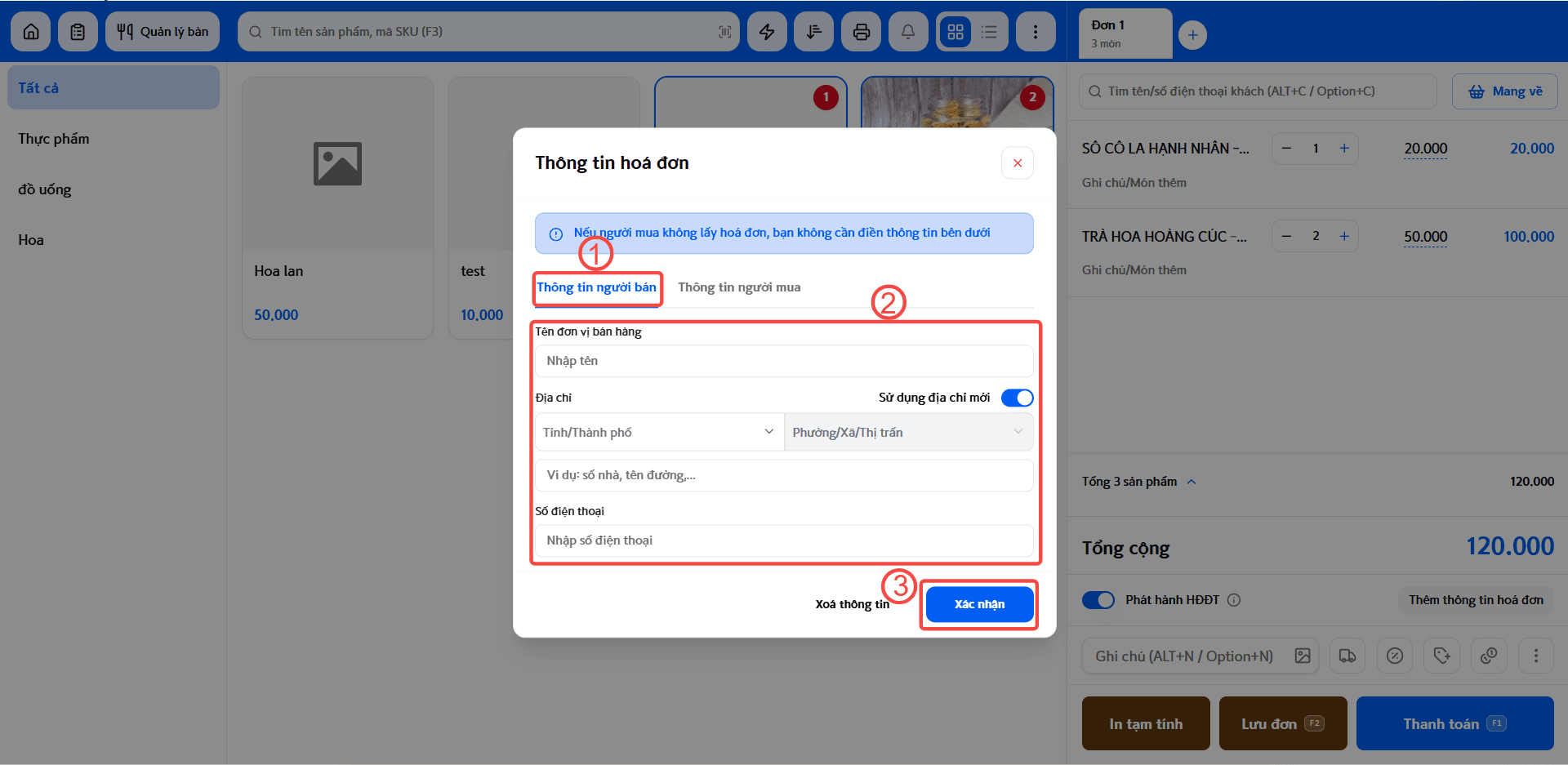Click Xoá thông tin to clear form
Image resolution: width=1568 pixels, height=765 pixels.
pyautogui.click(x=853, y=604)
